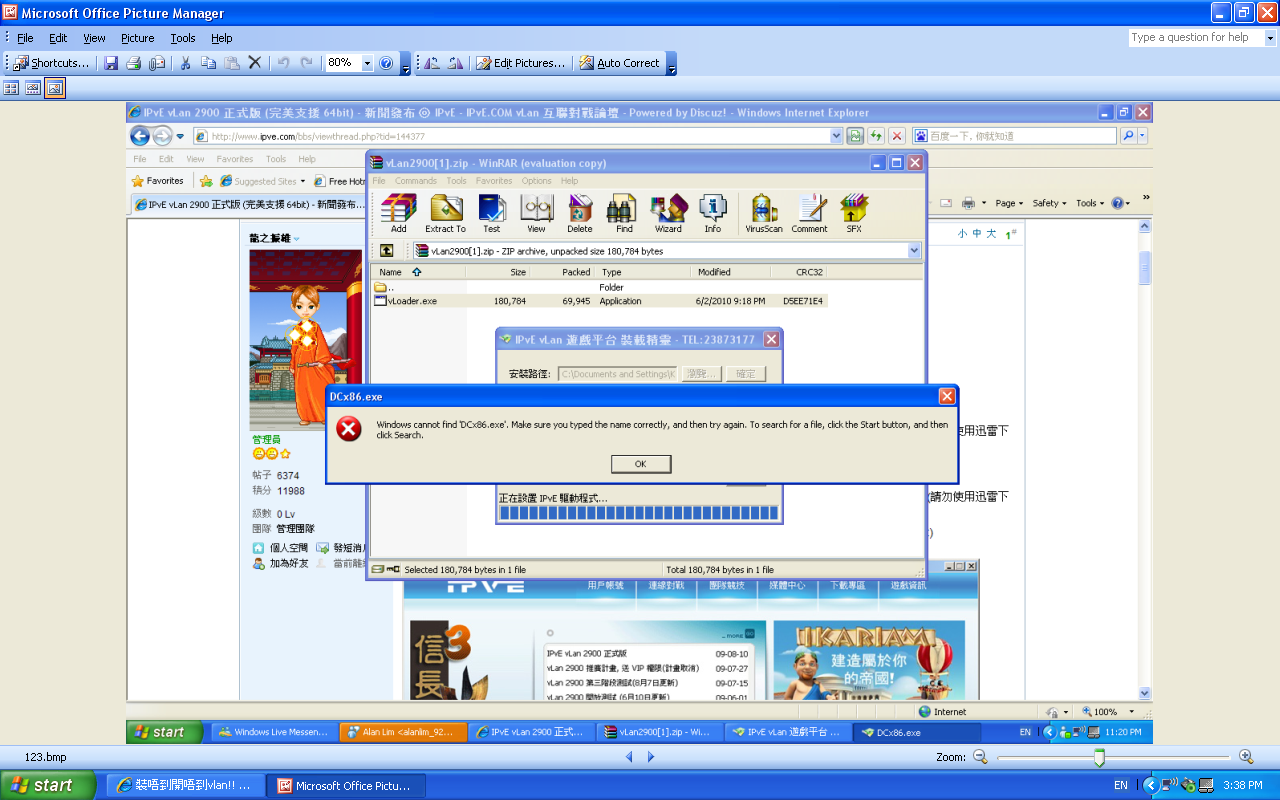Screen dimensions: 1280x800
Task: Click the SFX icon in pictured WinRAR toolbar
Action: pyautogui.click(x=854, y=213)
